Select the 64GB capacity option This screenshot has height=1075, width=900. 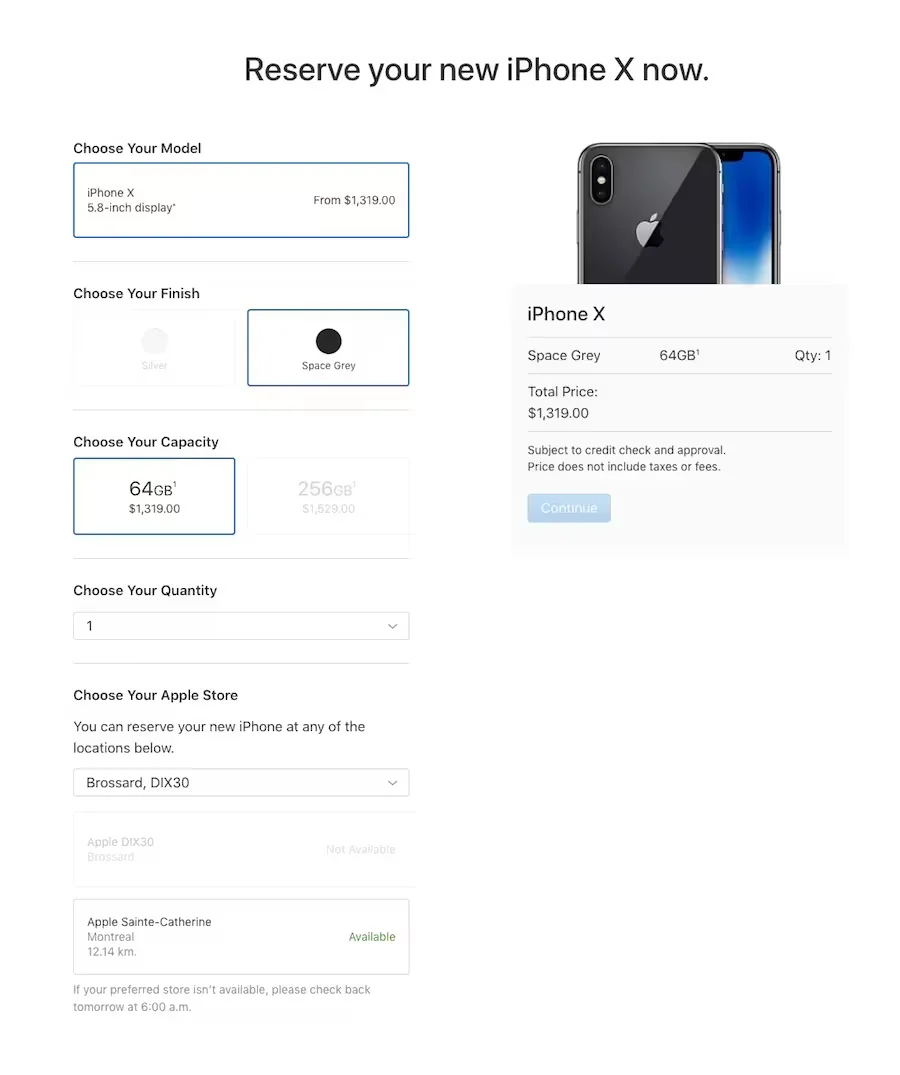tap(154, 496)
